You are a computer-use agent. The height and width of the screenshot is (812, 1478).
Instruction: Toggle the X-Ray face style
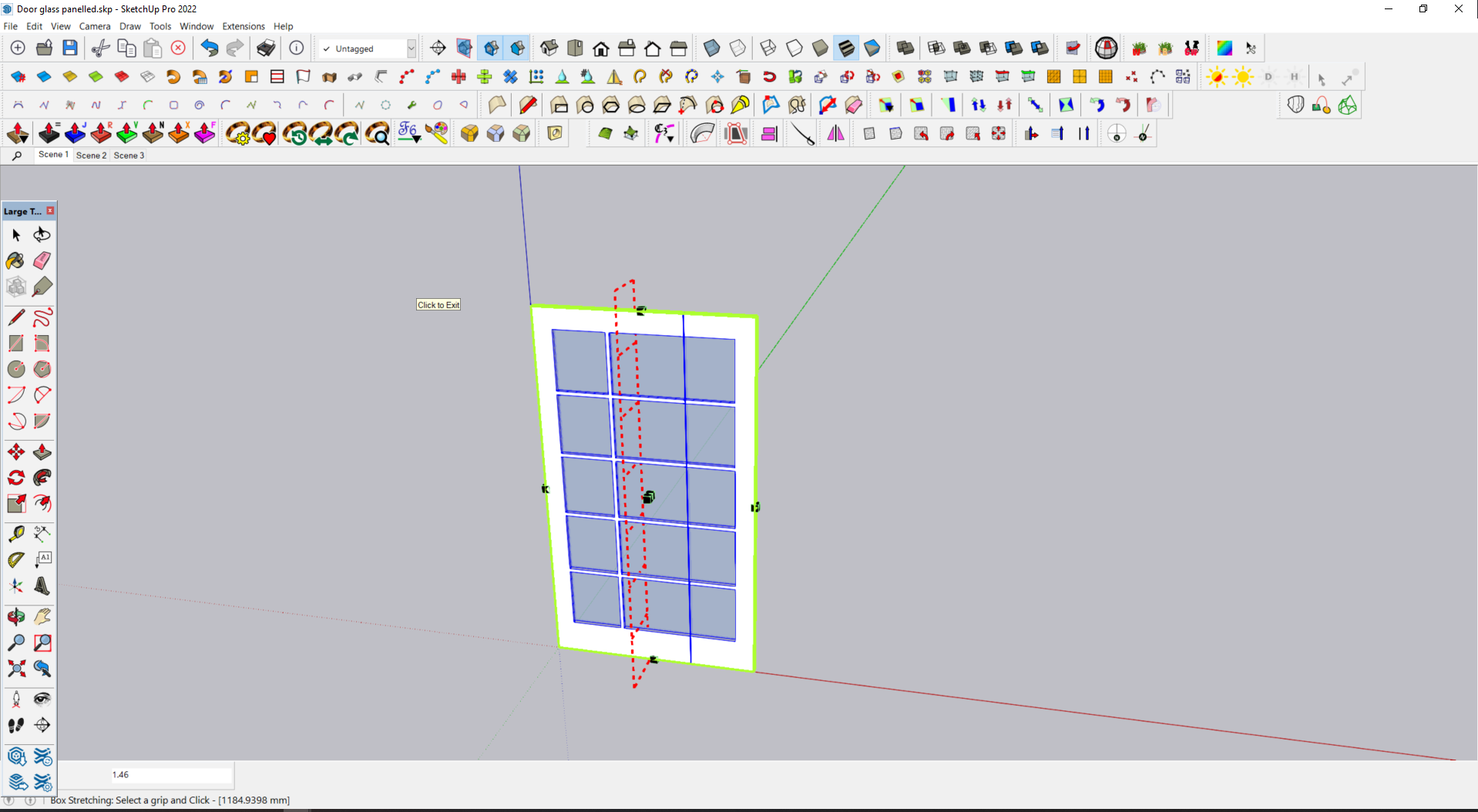pyautogui.click(x=711, y=49)
